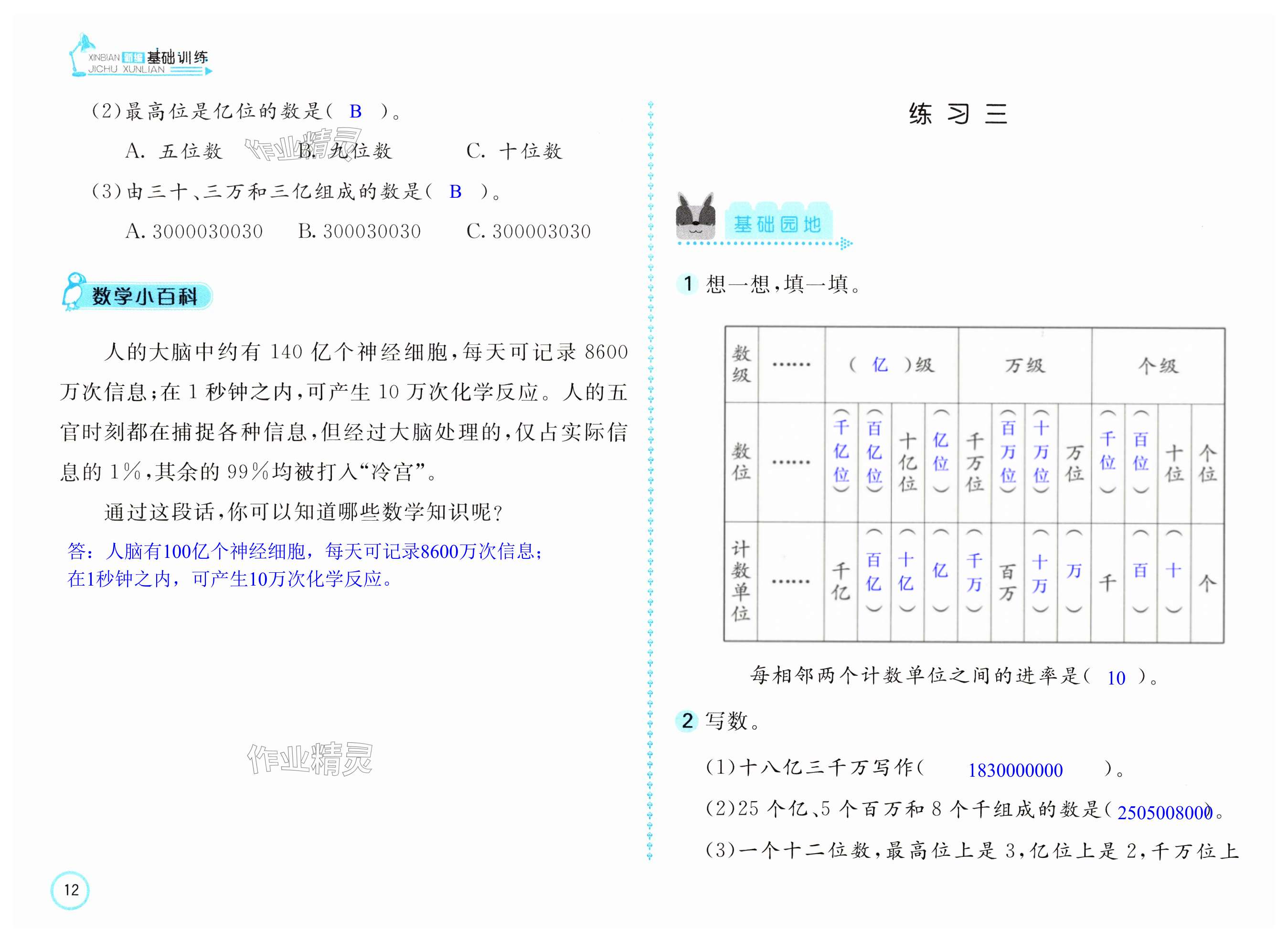Click the 万级 header cell in table

(1024, 365)
